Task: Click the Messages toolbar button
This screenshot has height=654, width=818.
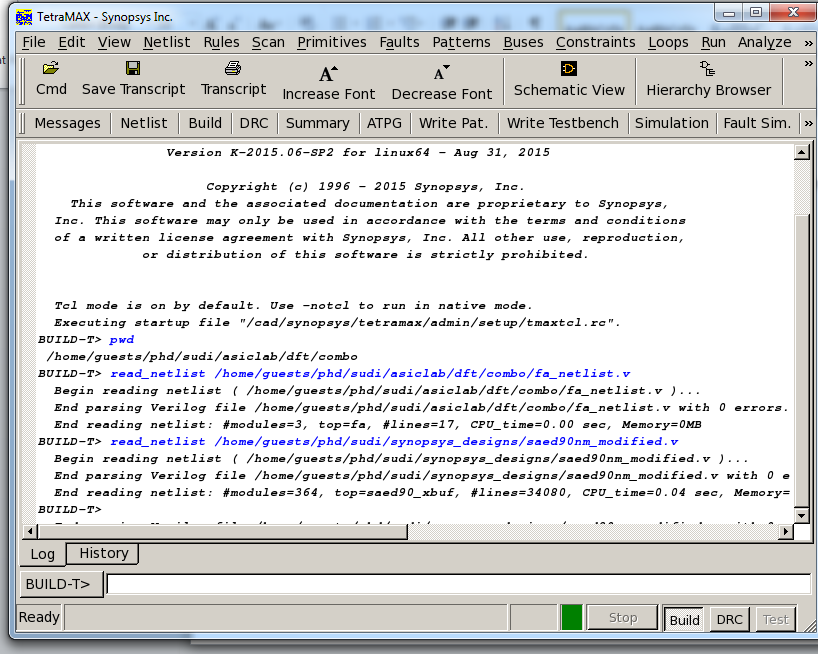Action: click(67, 124)
